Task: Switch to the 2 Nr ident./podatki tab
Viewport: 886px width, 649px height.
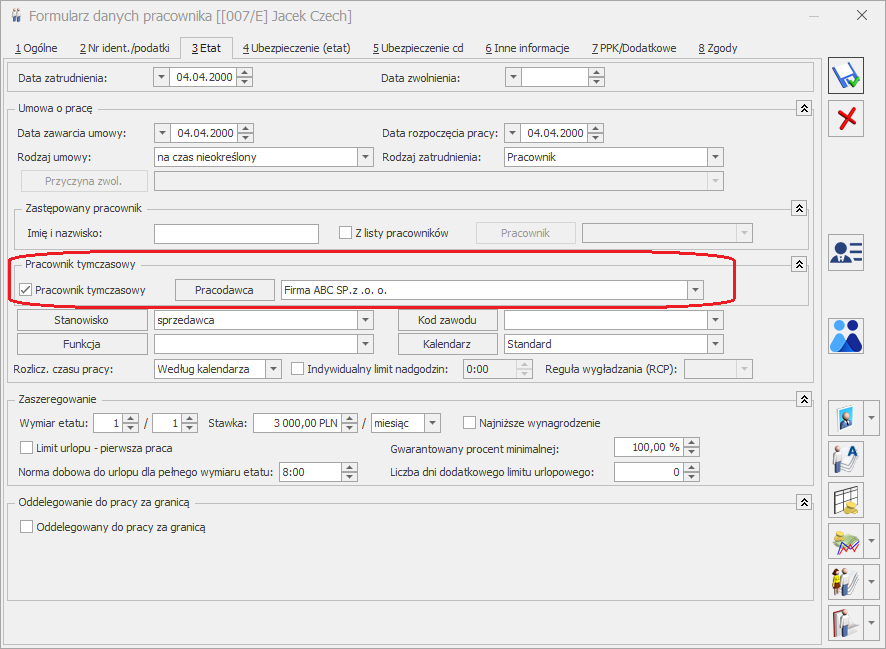Action: (x=124, y=48)
